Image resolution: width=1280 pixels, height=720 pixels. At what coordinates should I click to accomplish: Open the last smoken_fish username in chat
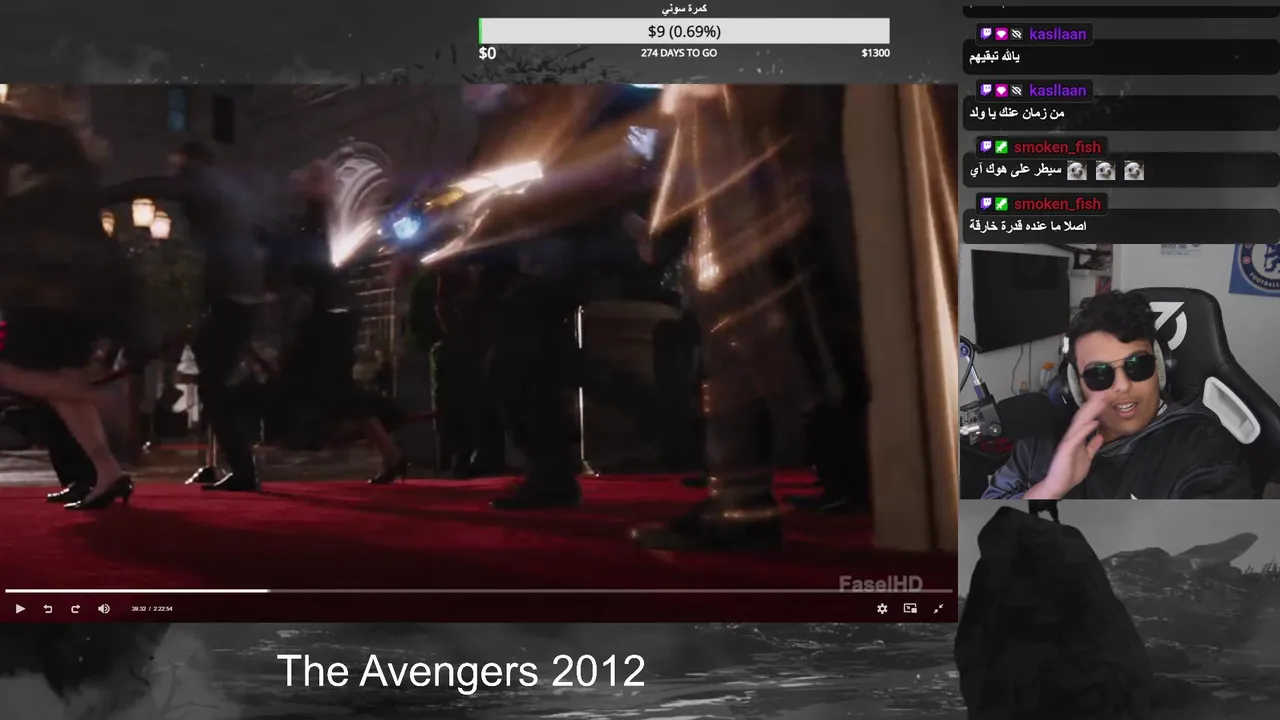point(1057,204)
